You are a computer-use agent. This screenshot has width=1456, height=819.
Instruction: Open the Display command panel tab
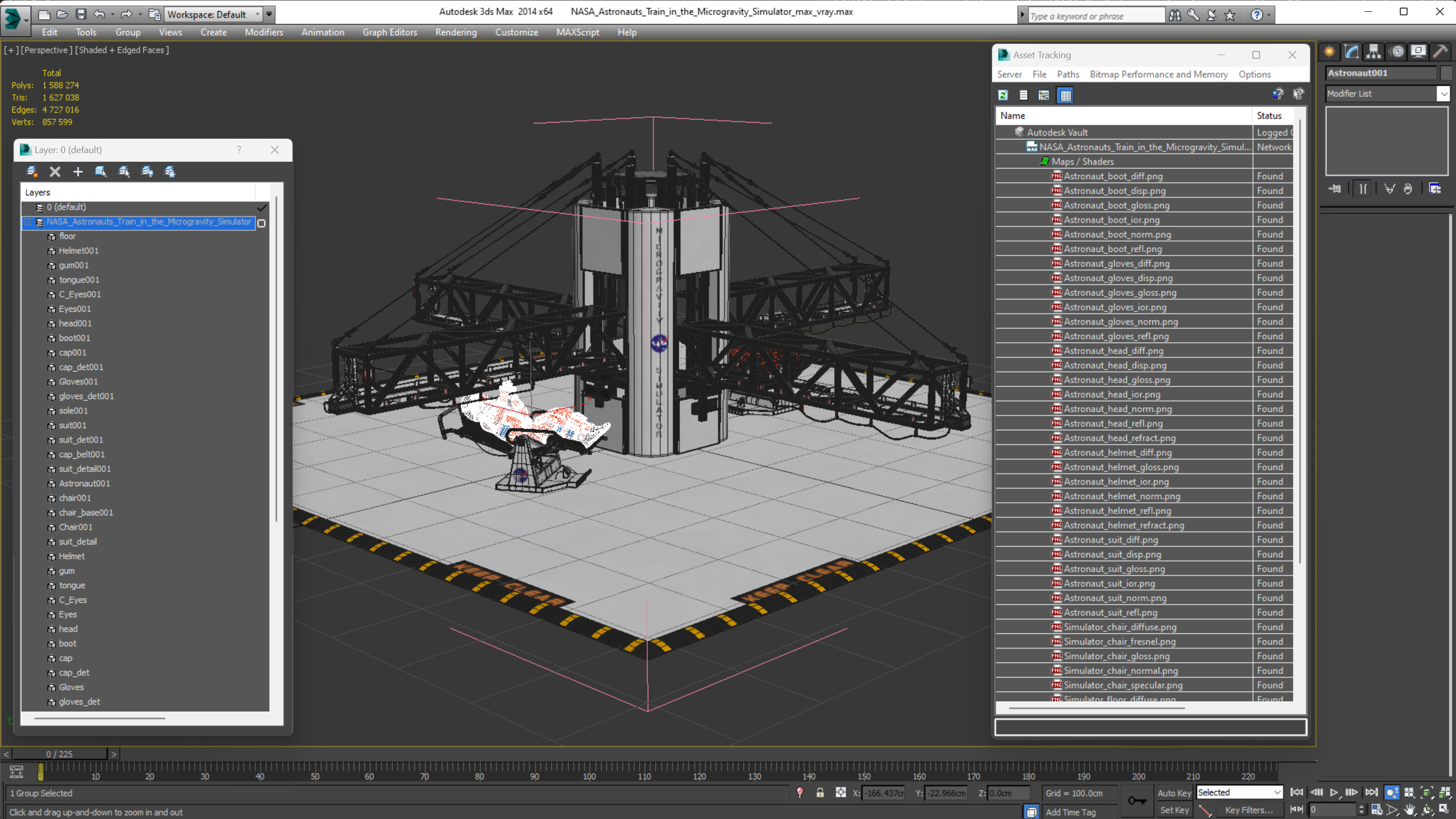[x=1418, y=52]
